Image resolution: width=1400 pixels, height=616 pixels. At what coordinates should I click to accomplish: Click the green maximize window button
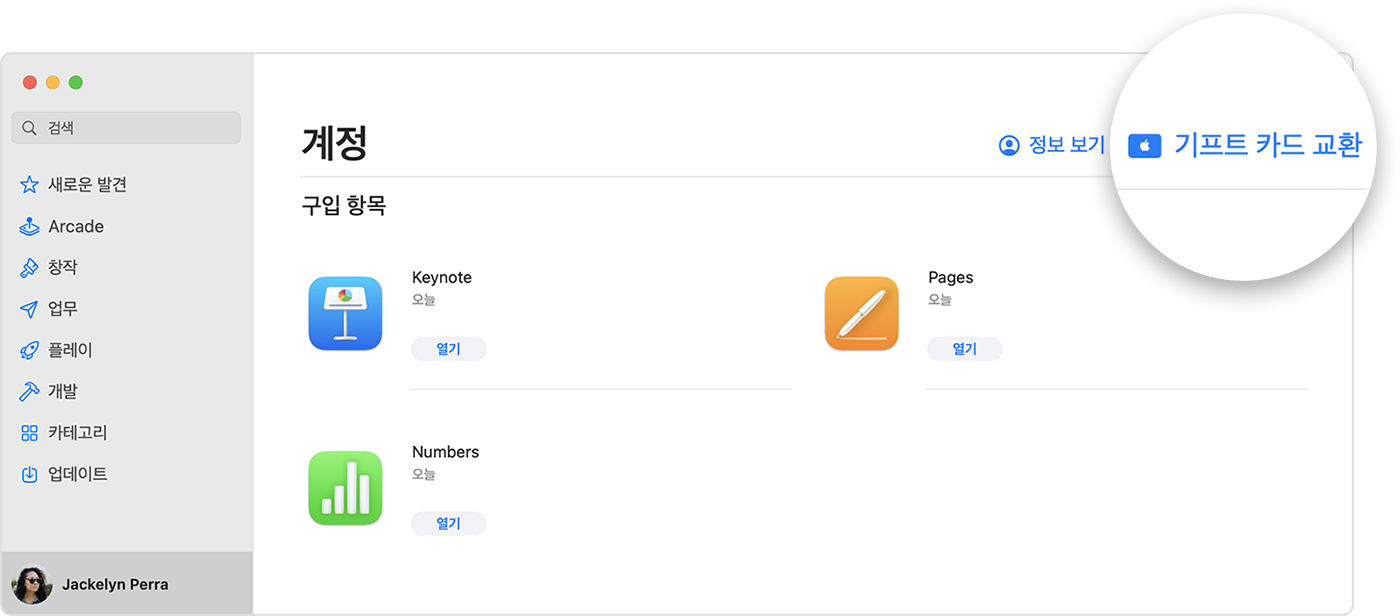[76, 82]
